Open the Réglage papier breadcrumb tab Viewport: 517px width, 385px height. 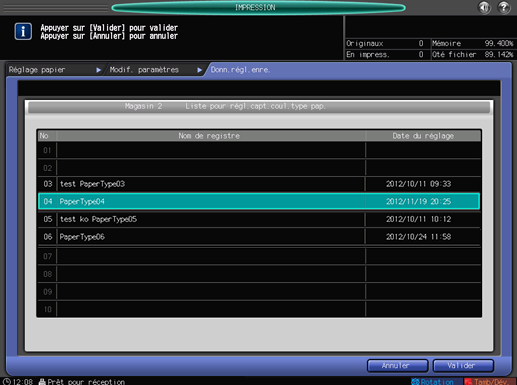[x=55, y=70]
